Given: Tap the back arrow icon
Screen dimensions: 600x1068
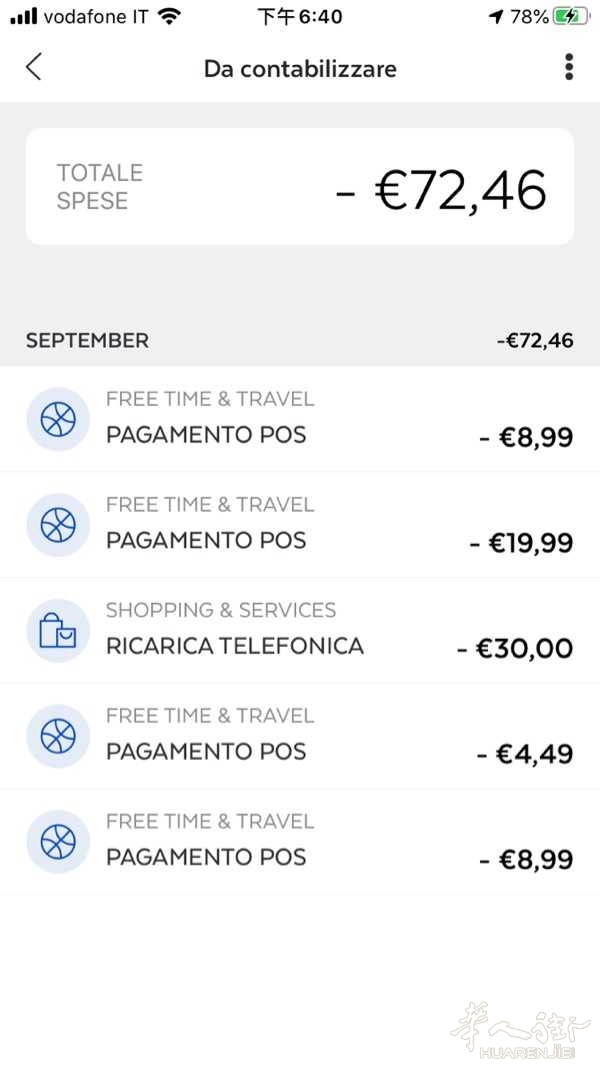Looking at the screenshot, I should click(x=34, y=67).
